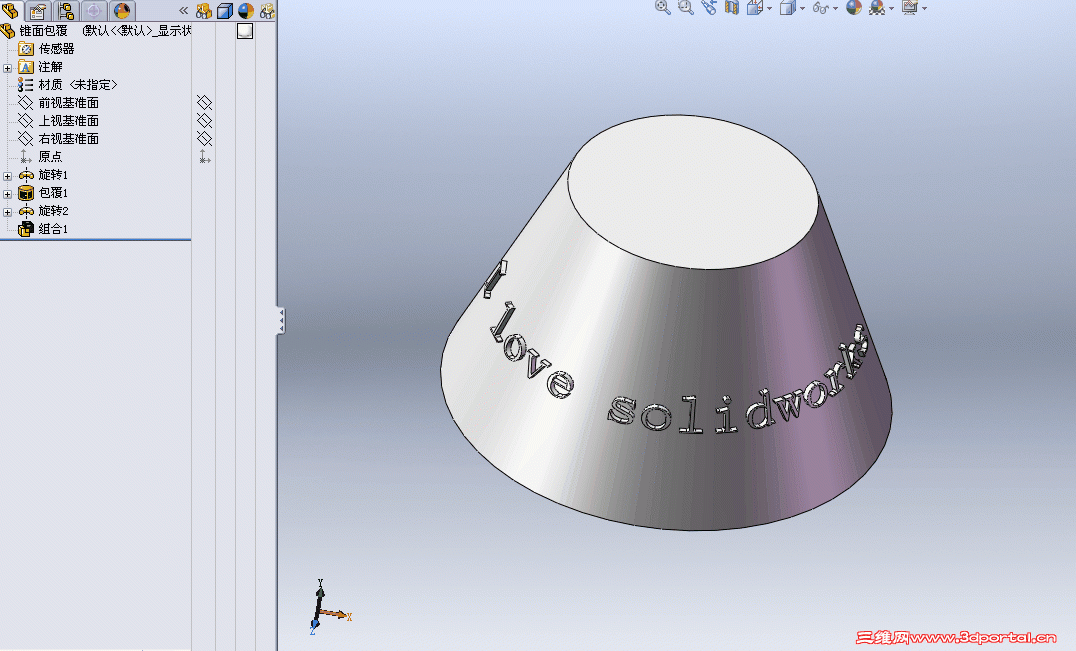Click the Previous View icon

709,8
